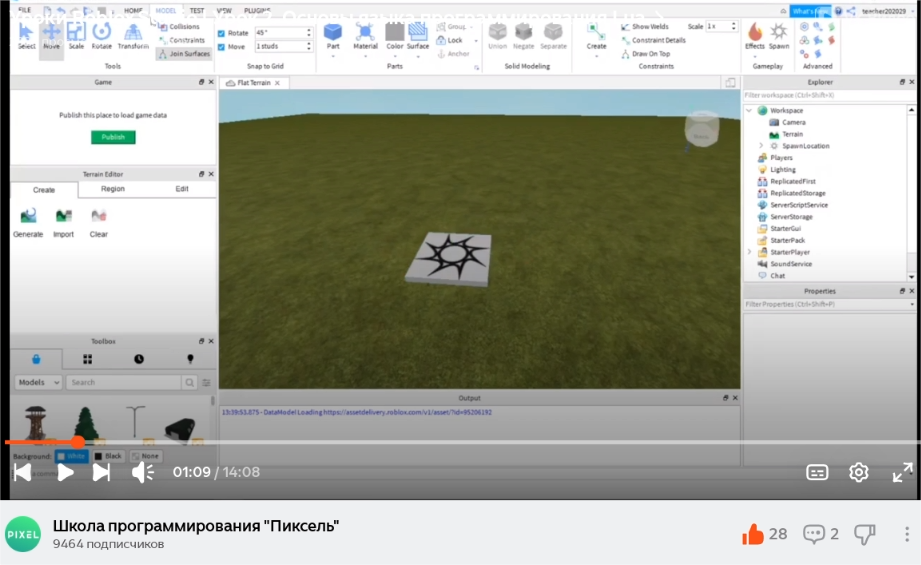
Task: Open the Transform tool
Action: pos(133,36)
